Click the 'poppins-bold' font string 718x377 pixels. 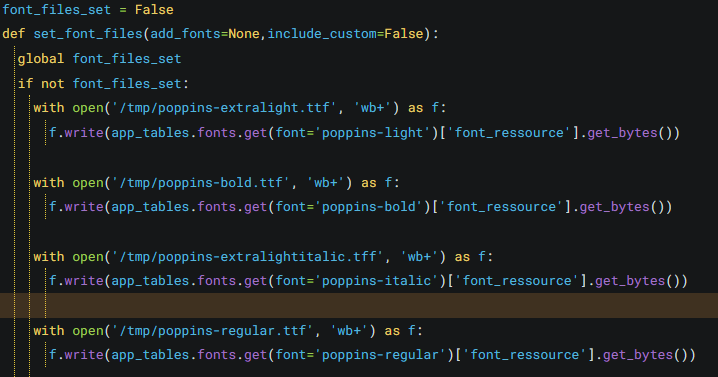point(369,207)
